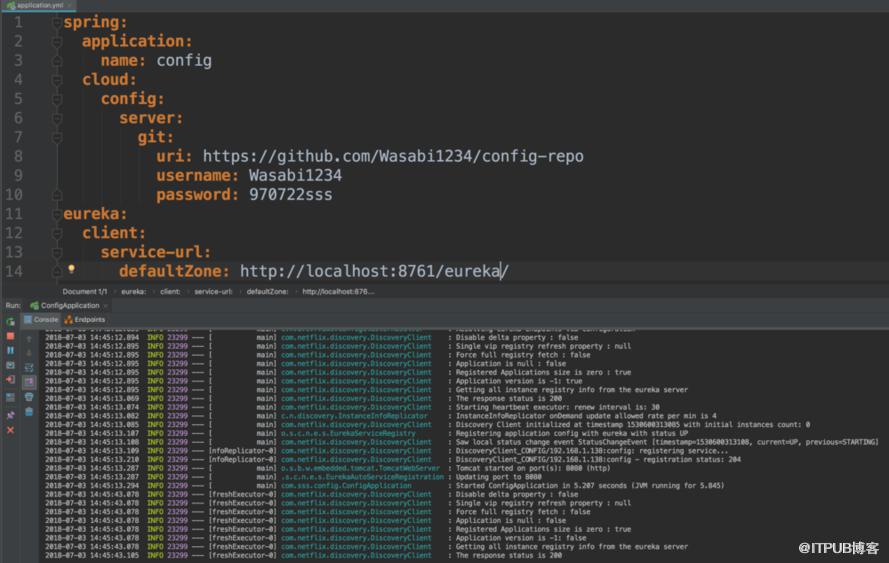Close the ConfigApplication run tab
This screenshot has height=563, width=889.
click(105, 306)
